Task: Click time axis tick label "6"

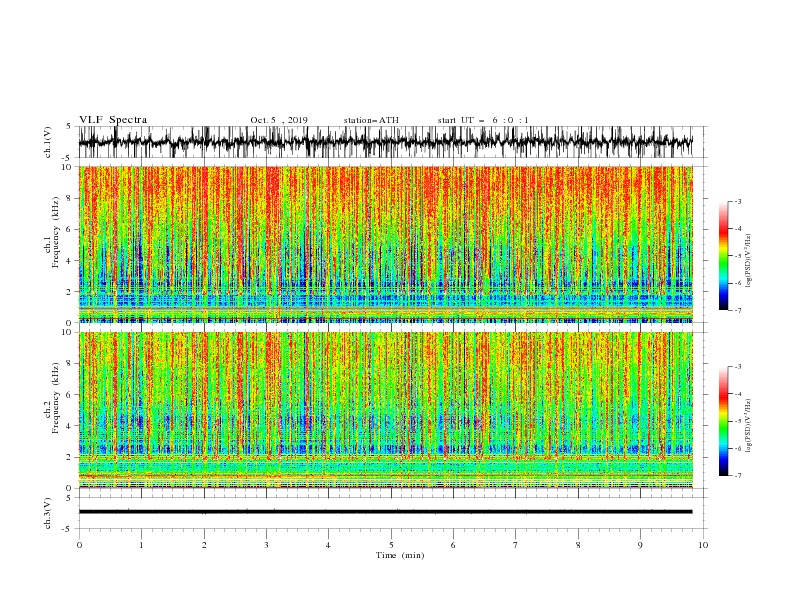Action: (x=453, y=545)
